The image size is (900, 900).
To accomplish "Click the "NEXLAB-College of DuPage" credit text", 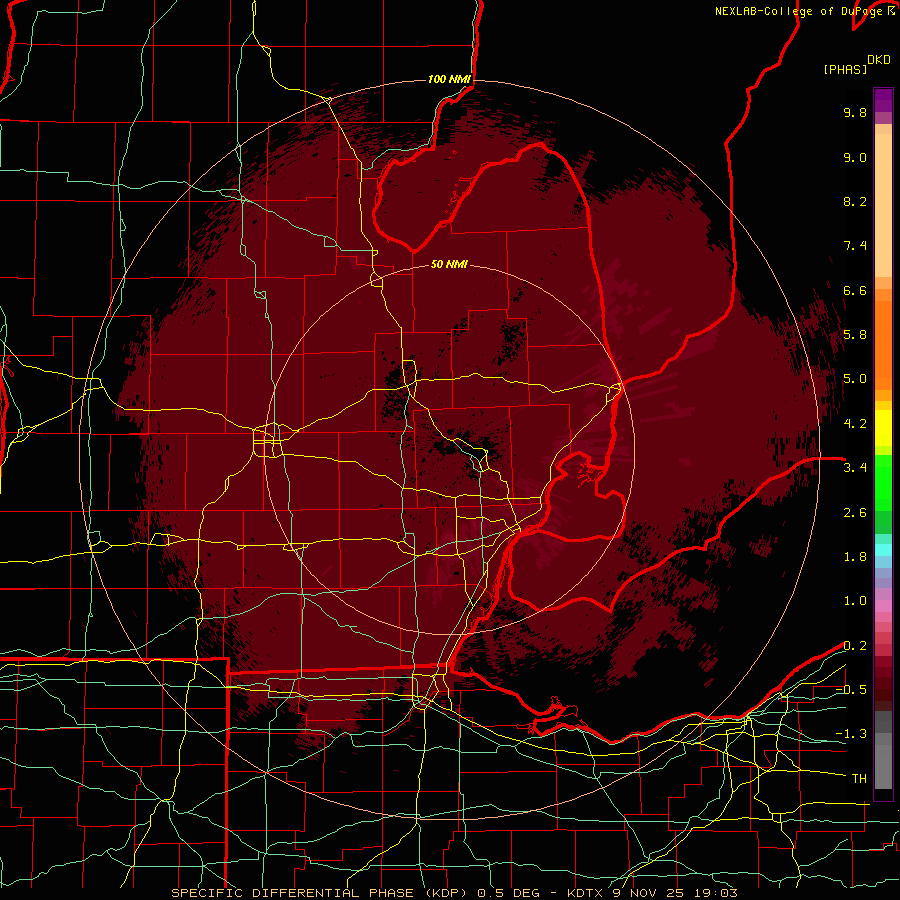I will [800, 11].
